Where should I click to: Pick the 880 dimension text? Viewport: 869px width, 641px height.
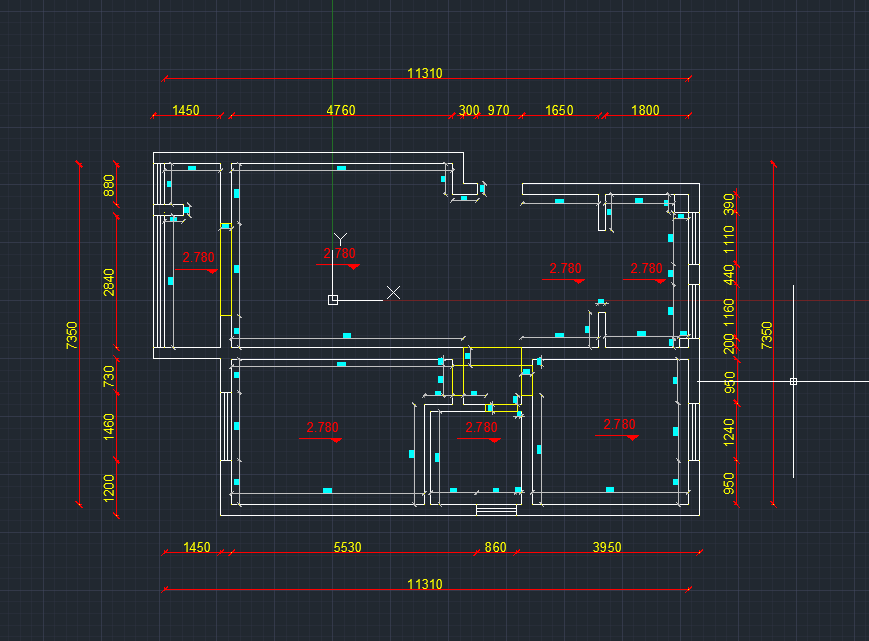point(109,187)
